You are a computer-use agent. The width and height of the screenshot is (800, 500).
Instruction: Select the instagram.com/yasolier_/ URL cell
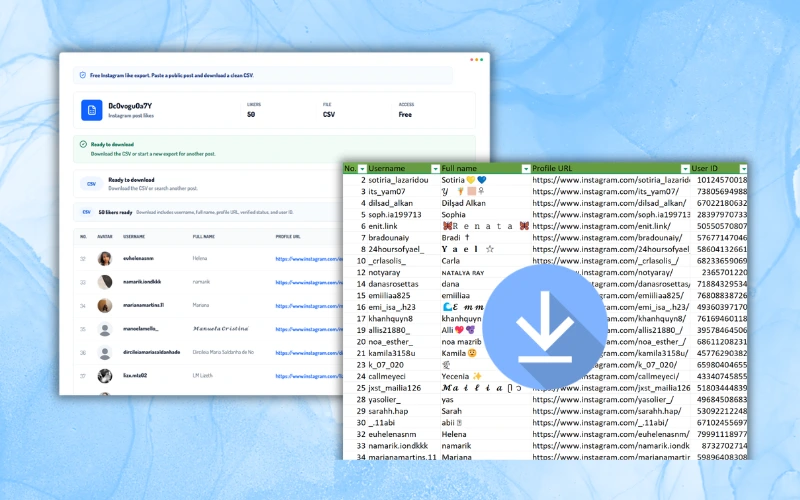(x=610, y=399)
